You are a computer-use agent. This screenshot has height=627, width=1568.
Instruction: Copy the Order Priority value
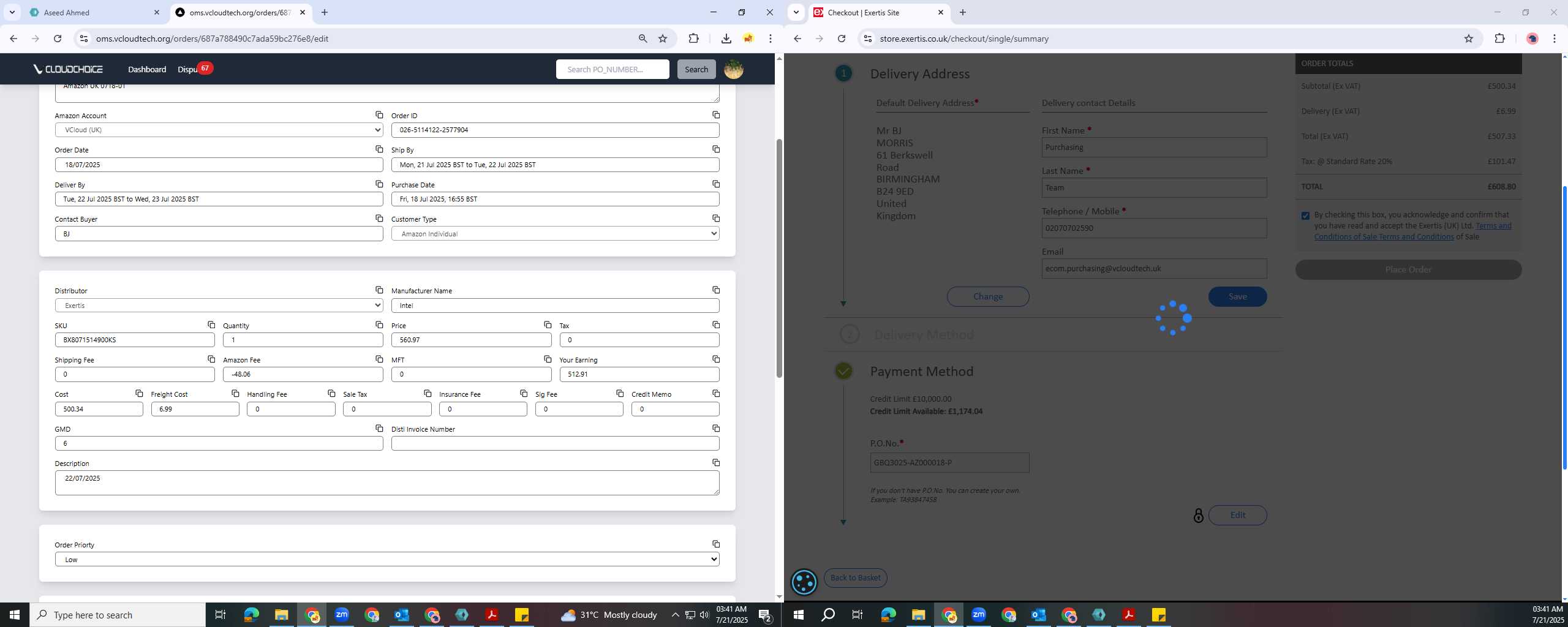click(x=715, y=544)
